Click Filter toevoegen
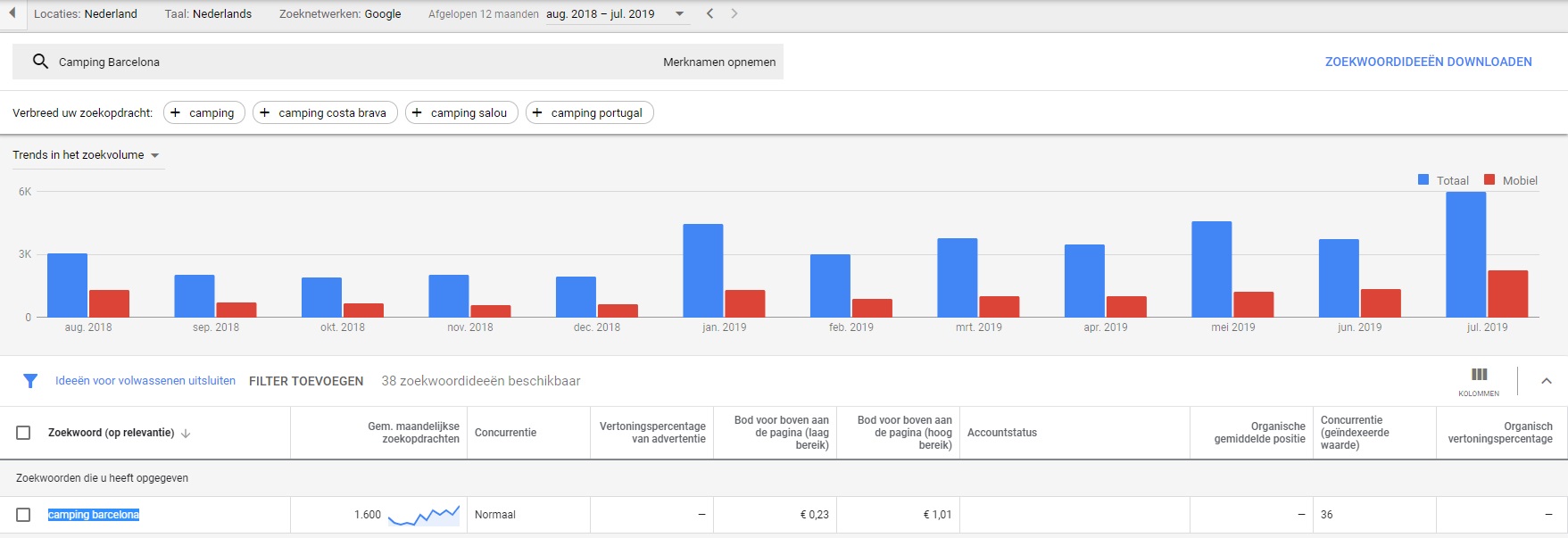This screenshot has height=538, width=1568. point(306,381)
